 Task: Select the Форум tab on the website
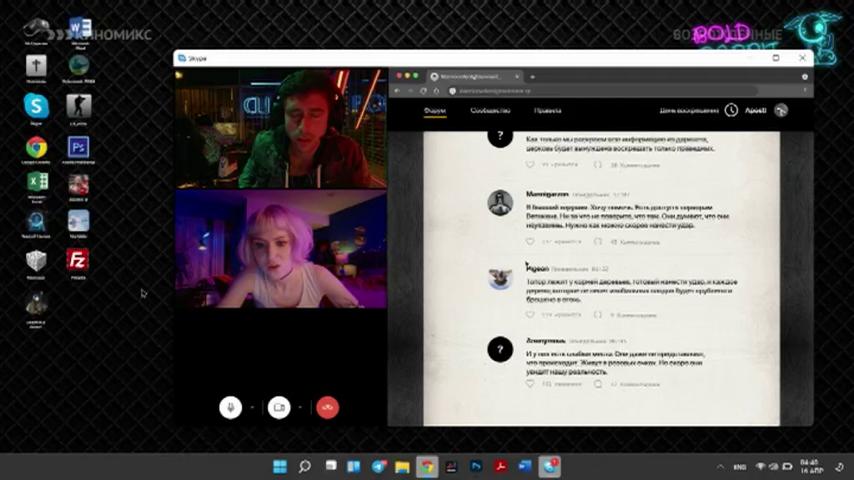[435, 111]
